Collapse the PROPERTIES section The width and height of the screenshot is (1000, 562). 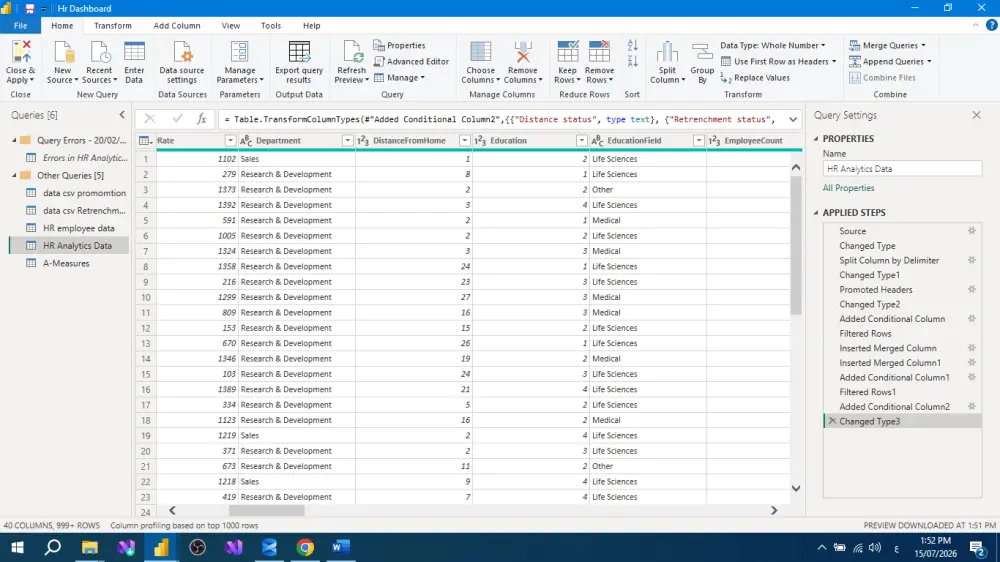tap(816, 138)
